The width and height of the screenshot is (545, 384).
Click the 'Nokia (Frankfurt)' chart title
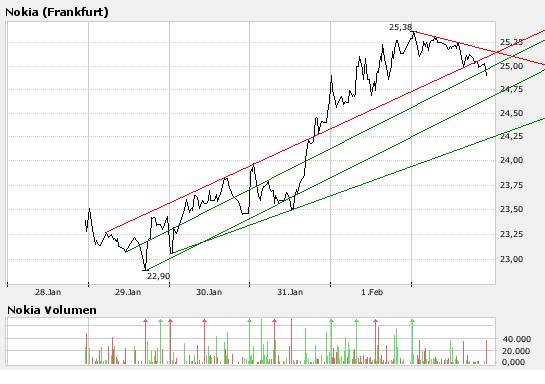(57, 12)
